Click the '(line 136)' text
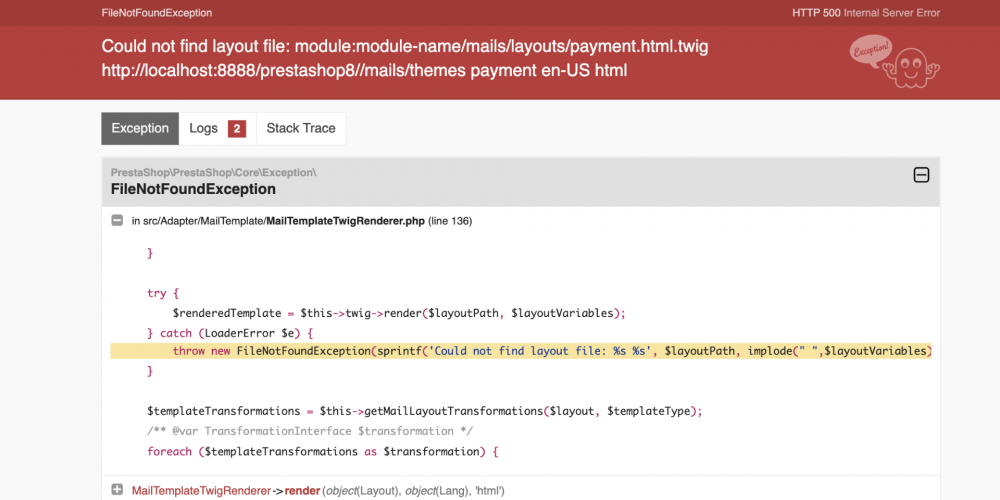The width and height of the screenshot is (1000, 500). pyautogui.click(x=450, y=221)
